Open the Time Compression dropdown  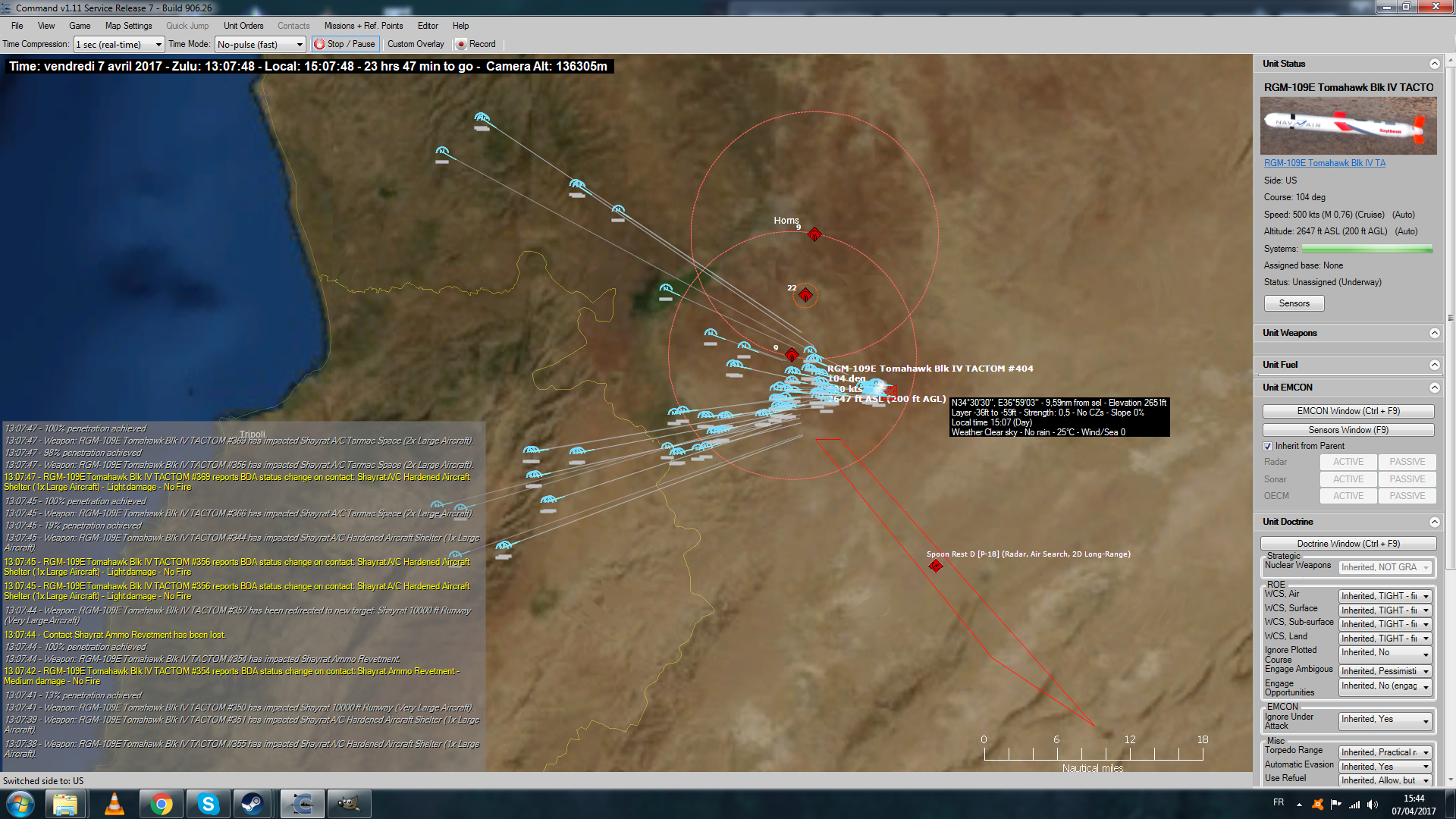[118, 45]
